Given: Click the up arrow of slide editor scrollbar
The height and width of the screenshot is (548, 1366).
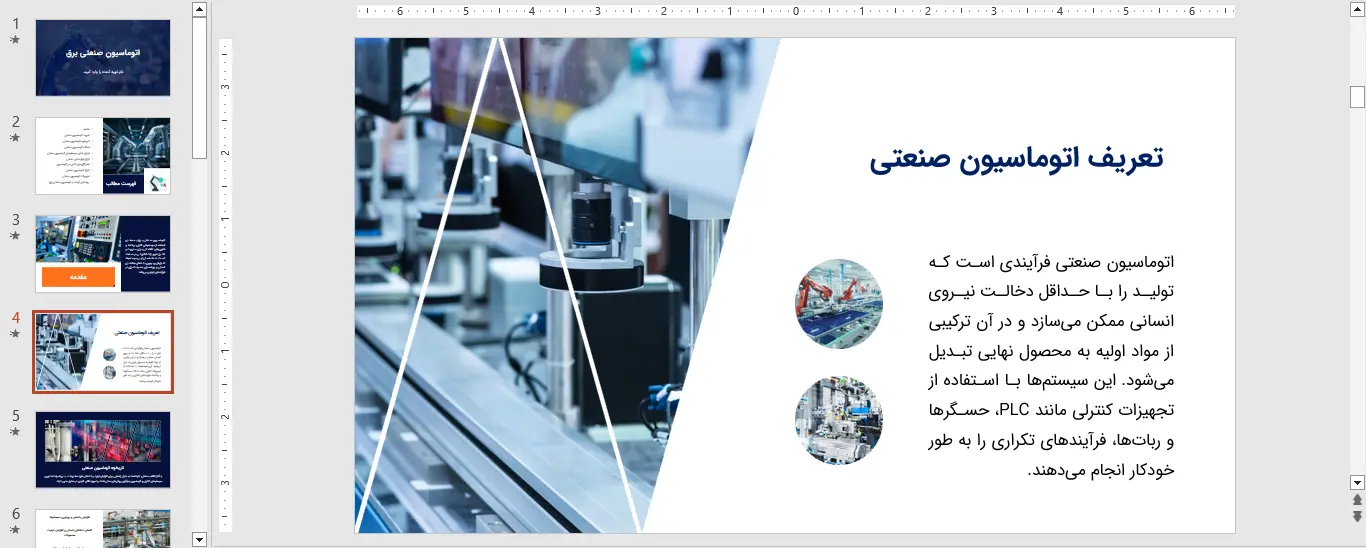Looking at the screenshot, I should tap(1357, 9).
